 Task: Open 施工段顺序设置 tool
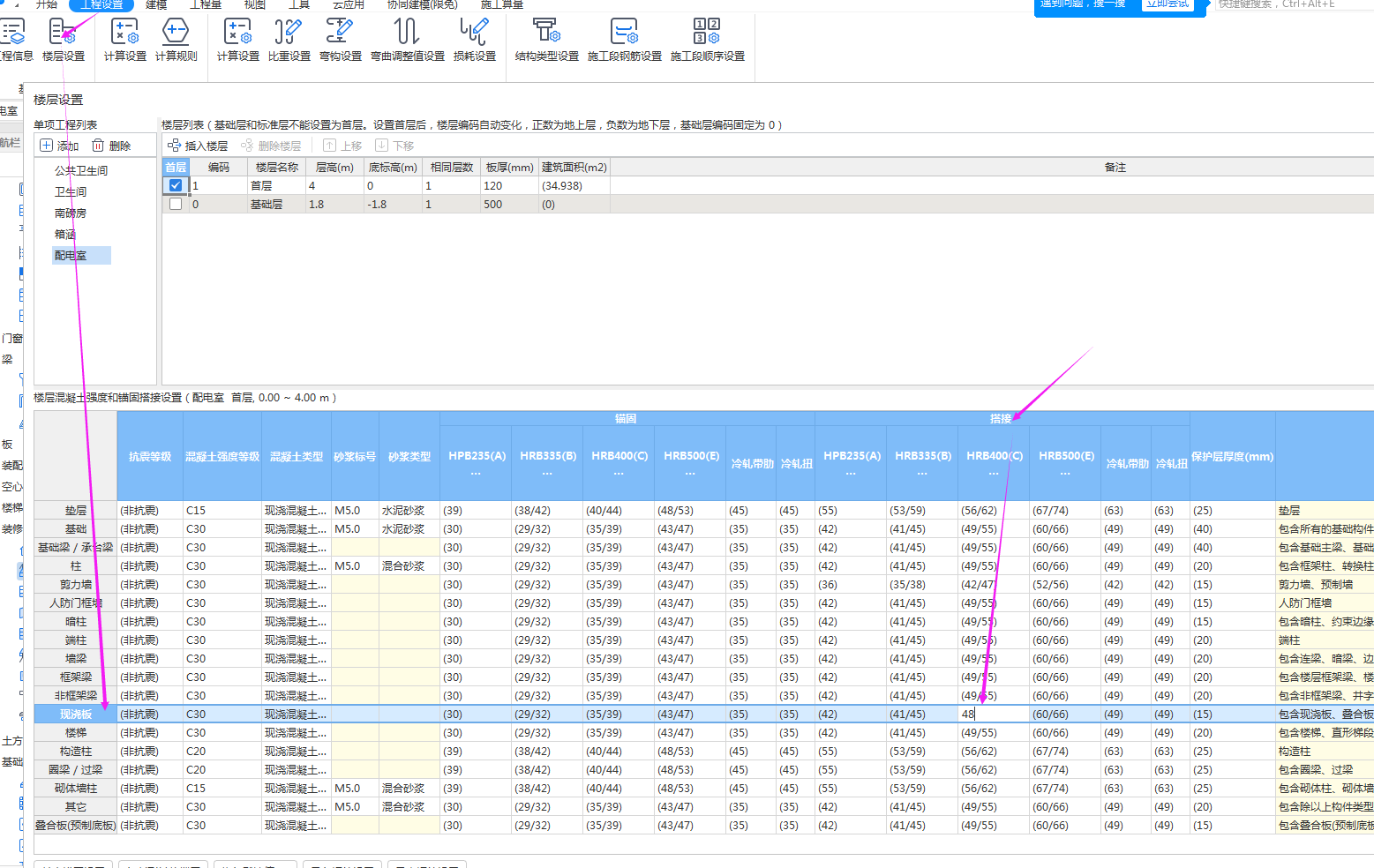tap(708, 40)
